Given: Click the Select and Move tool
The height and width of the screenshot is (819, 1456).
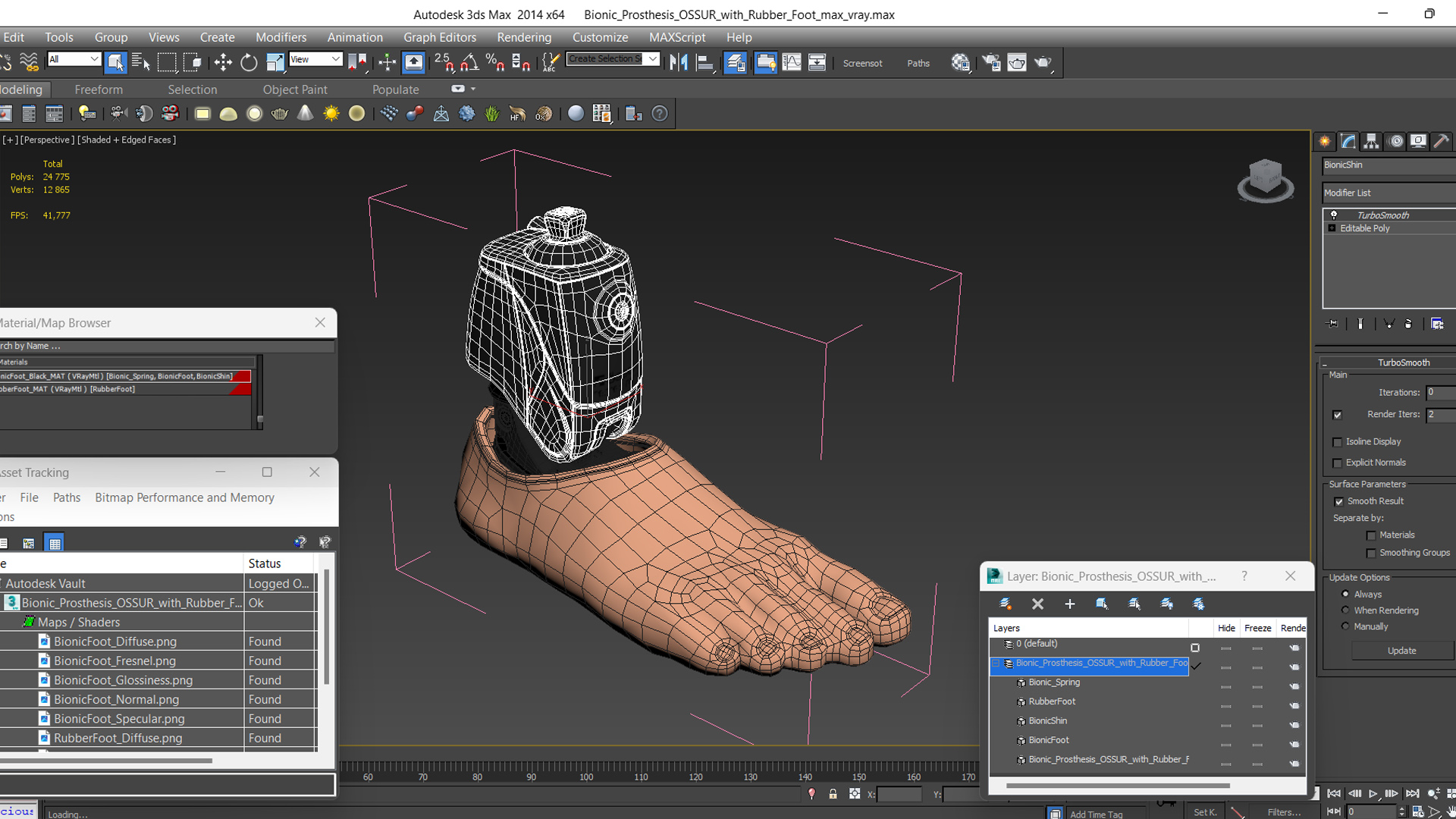Looking at the screenshot, I should coord(223,63).
